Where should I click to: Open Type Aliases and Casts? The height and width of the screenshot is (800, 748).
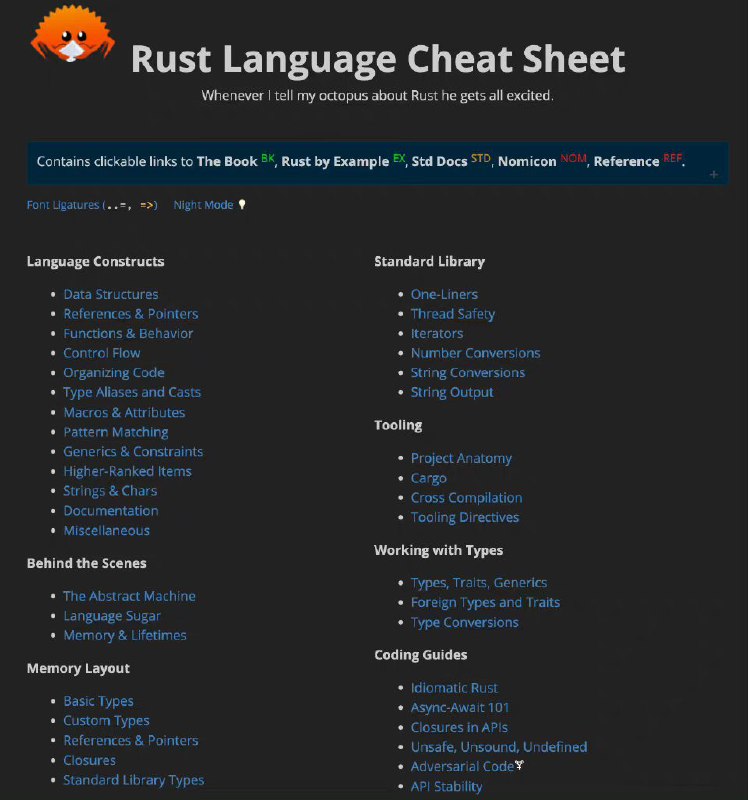[x=132, y=392]
